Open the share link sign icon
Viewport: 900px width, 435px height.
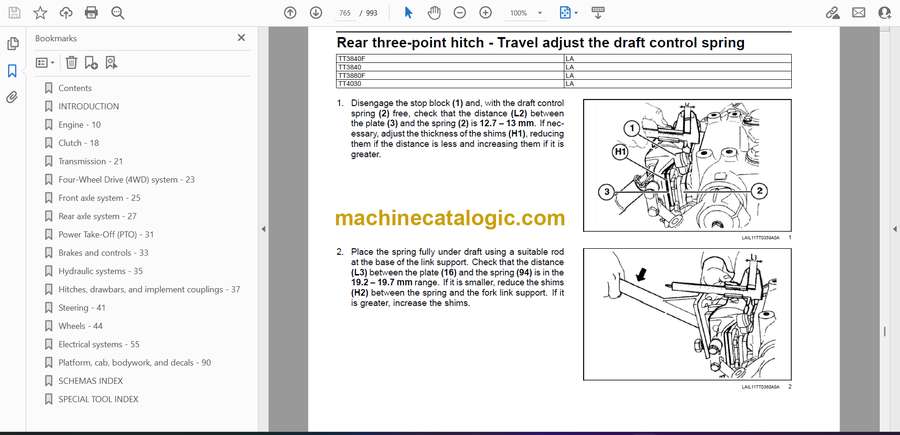point(832,13)
